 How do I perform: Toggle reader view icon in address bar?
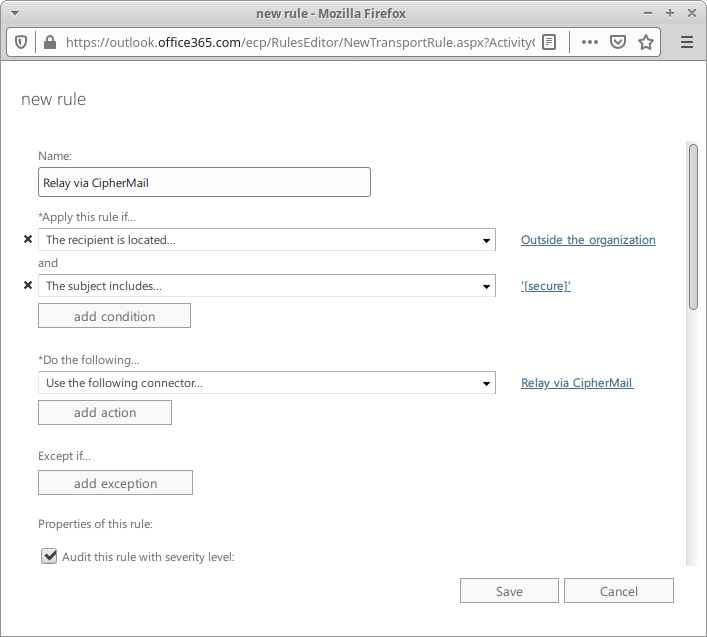(x=549, y=42)
